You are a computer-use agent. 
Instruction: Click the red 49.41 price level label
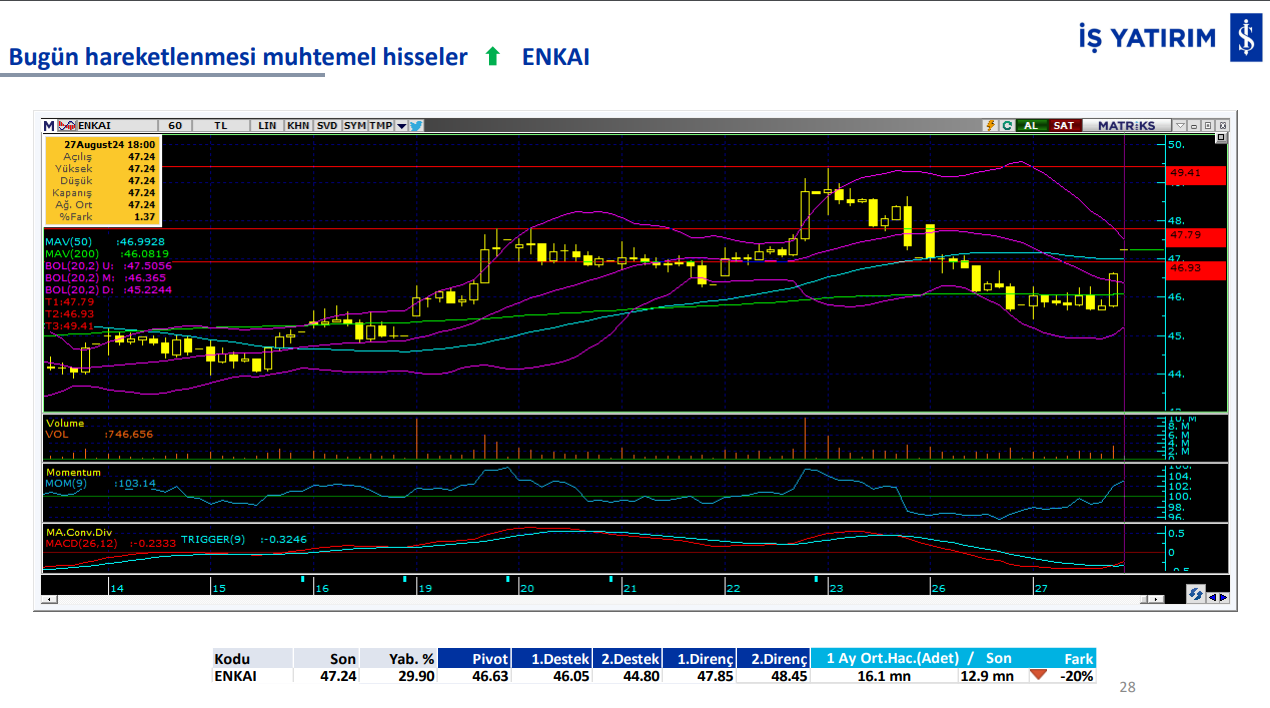click(1195, 174)
